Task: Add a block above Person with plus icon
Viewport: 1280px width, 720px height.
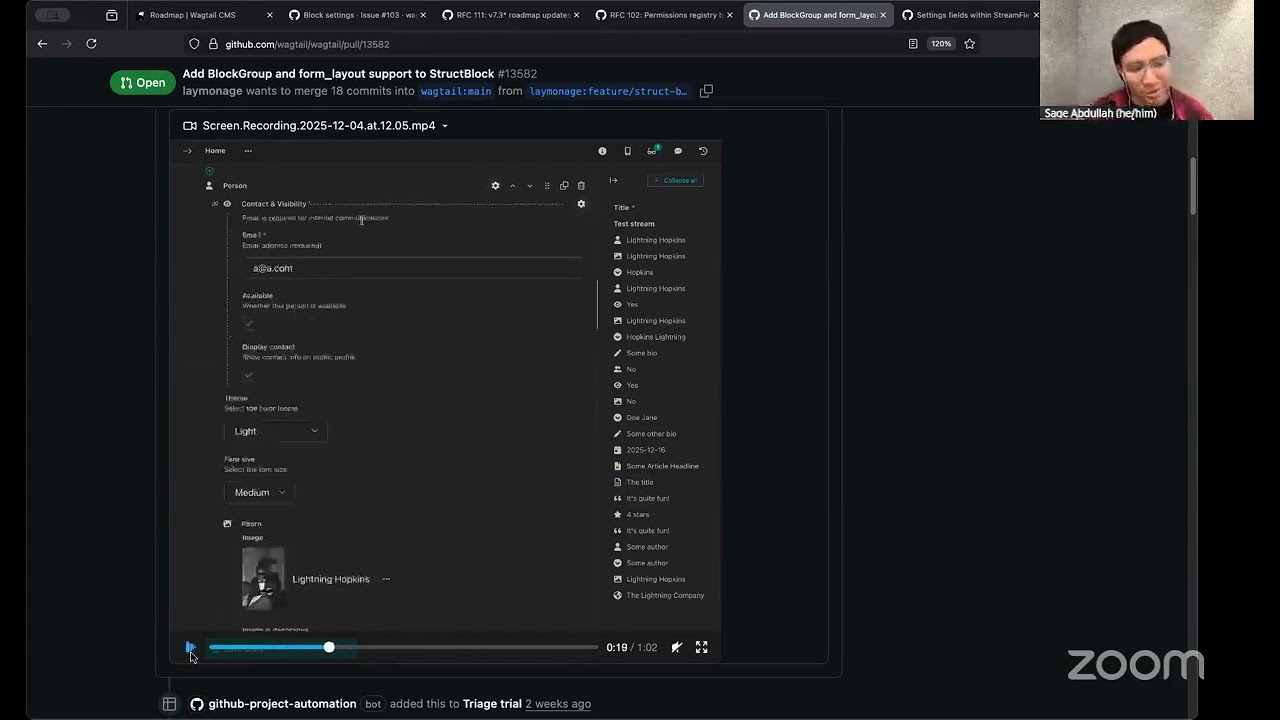Action: pyautogui.click(x=209, y=171)
